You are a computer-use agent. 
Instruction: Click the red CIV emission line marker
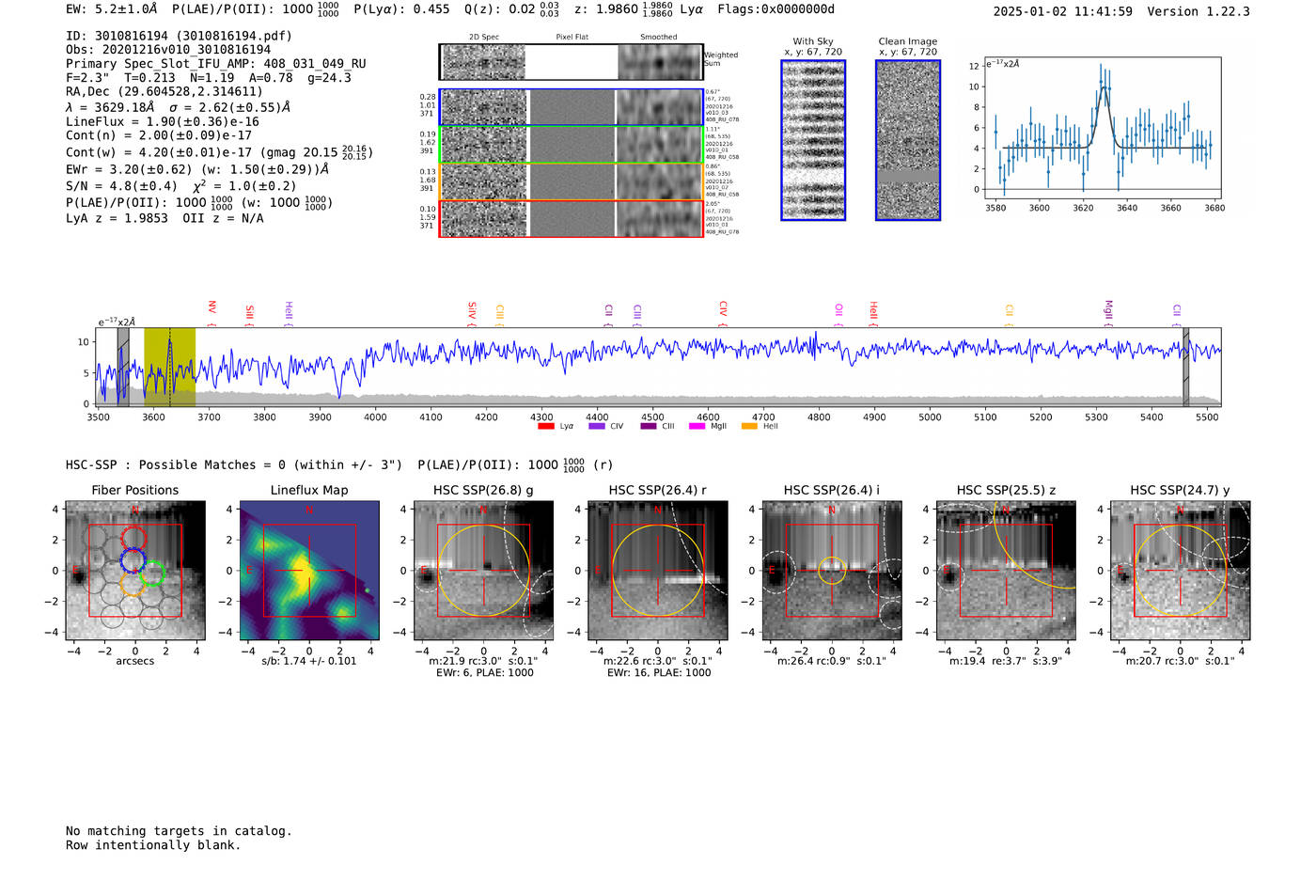[x=723, y=313]
